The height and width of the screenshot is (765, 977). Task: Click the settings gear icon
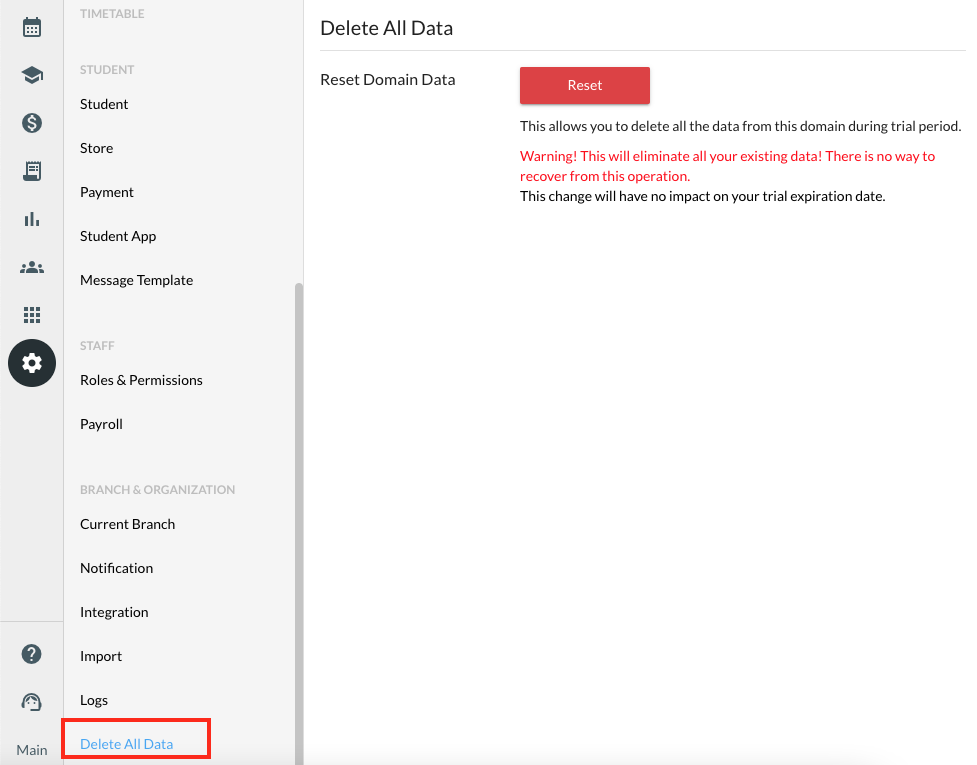32,363
